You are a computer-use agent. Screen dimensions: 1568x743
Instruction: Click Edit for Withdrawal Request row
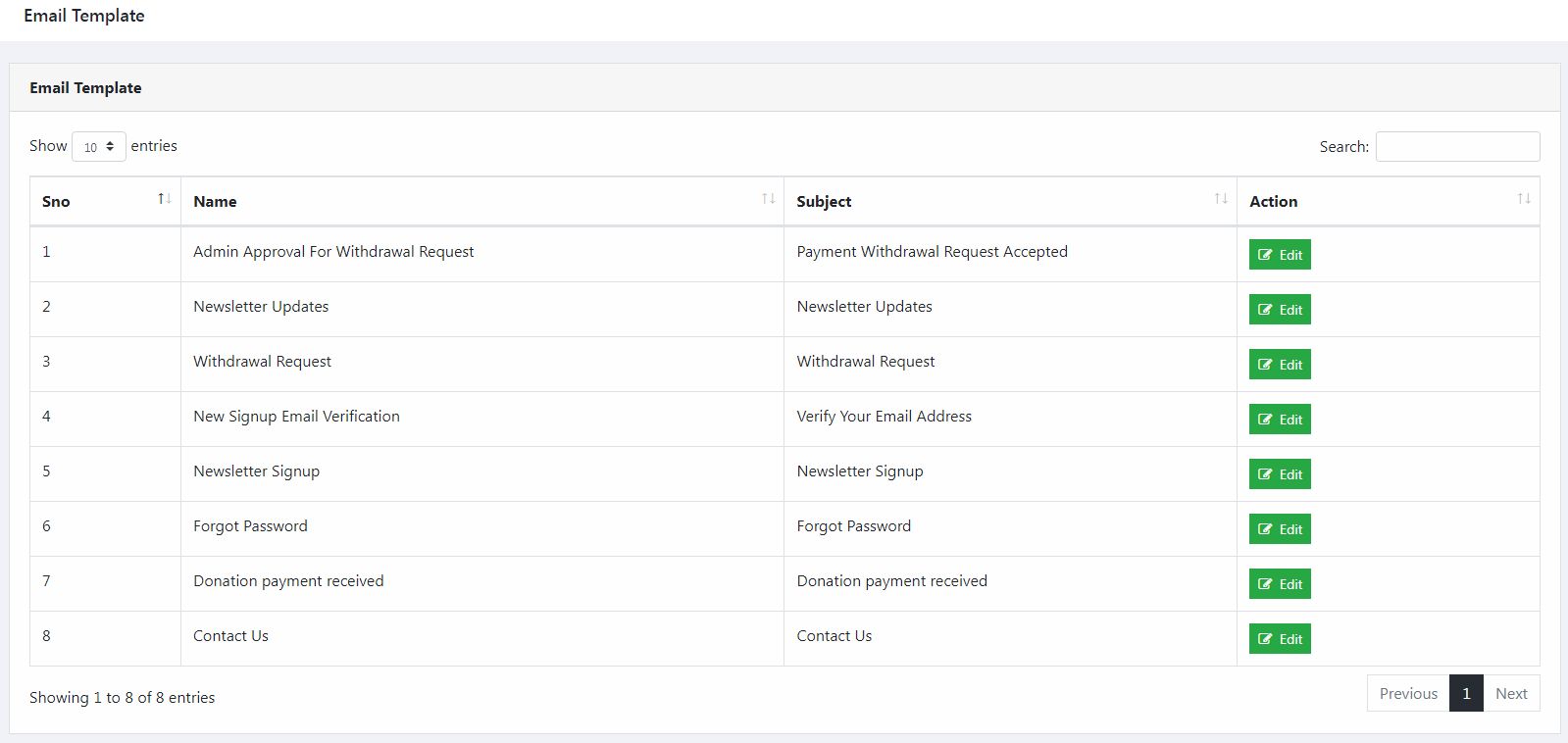(1280, 365)
